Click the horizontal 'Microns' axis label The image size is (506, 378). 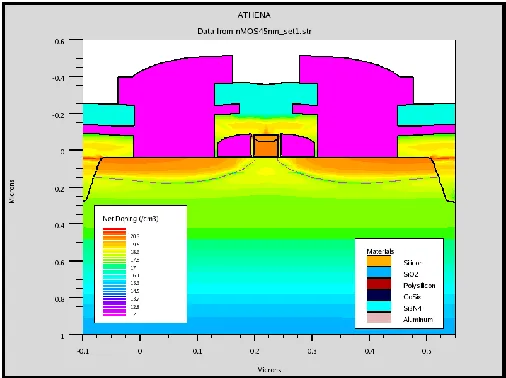269,369
